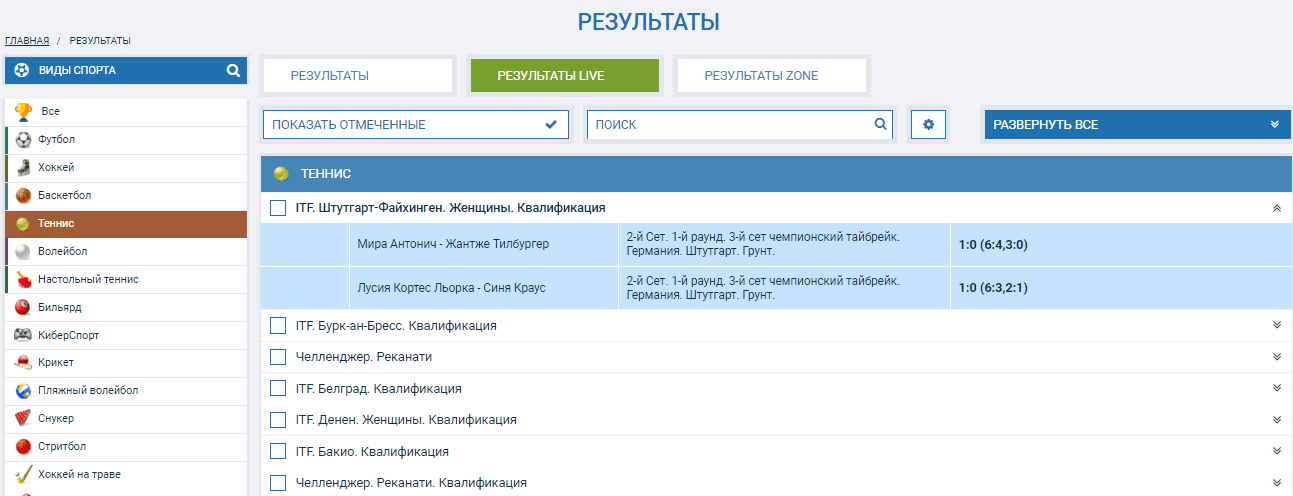Click the field hockey stick icon
Image resolution: width=1293 pixels, height=496 pixels.
pos(23,475)
